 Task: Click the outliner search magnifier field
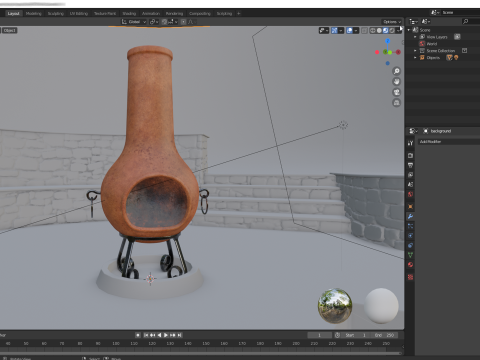point(471,21)
